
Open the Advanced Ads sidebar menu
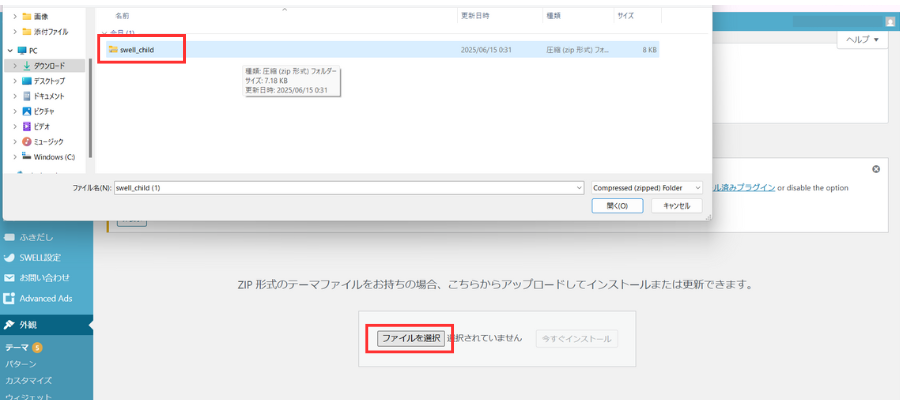pyautogui.click(x=46, y=298)
